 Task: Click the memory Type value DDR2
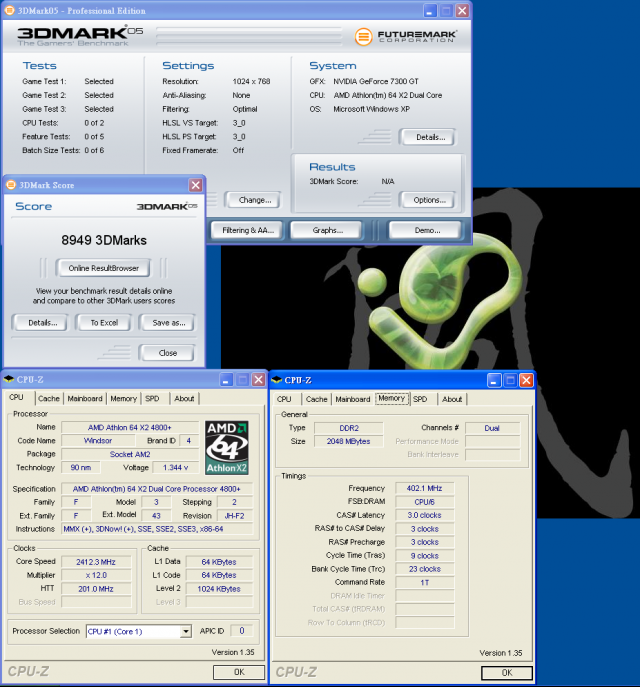pos(349,428)
